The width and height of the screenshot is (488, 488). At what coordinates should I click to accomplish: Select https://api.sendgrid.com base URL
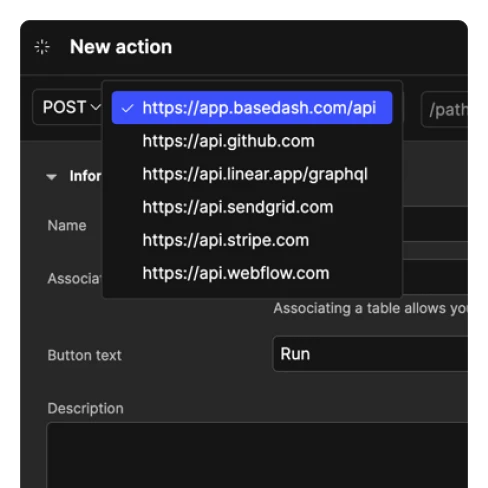tap(252, 207)
